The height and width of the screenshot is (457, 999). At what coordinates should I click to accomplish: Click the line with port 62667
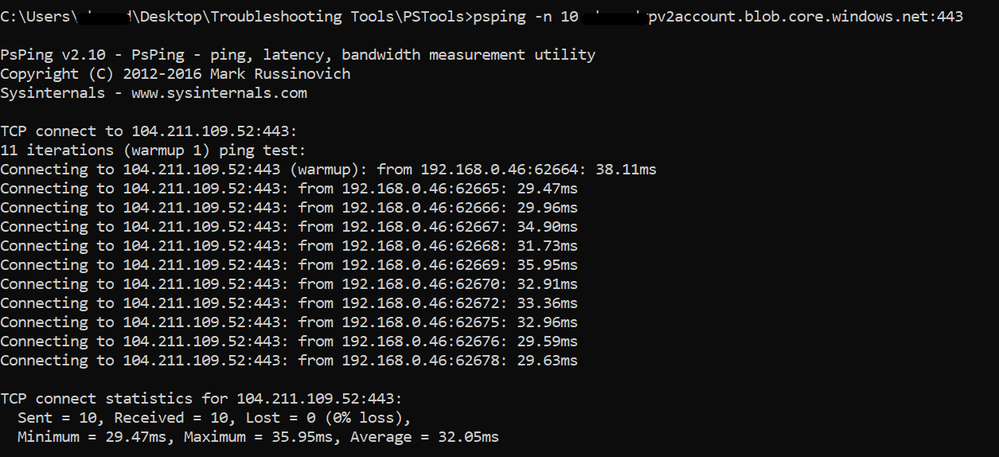click(x=289, y=227)
